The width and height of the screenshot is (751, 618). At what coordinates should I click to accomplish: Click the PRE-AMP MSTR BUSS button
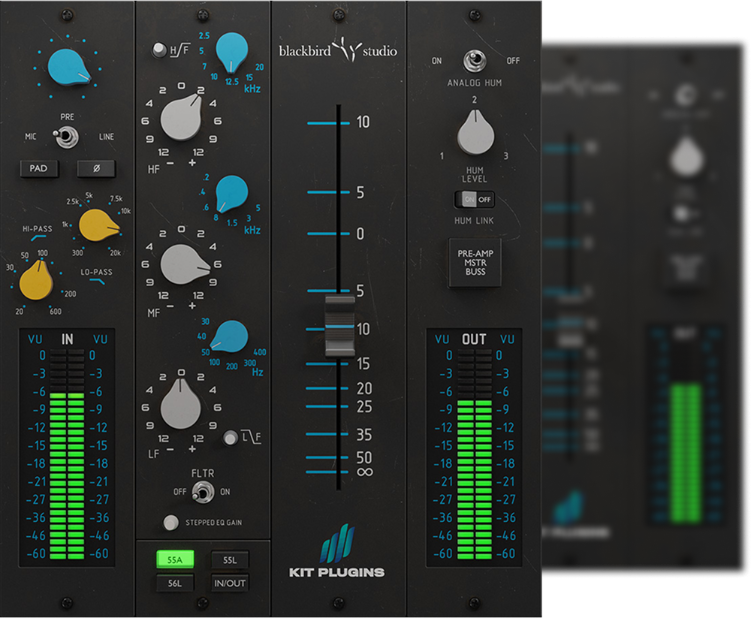(474, 263)
